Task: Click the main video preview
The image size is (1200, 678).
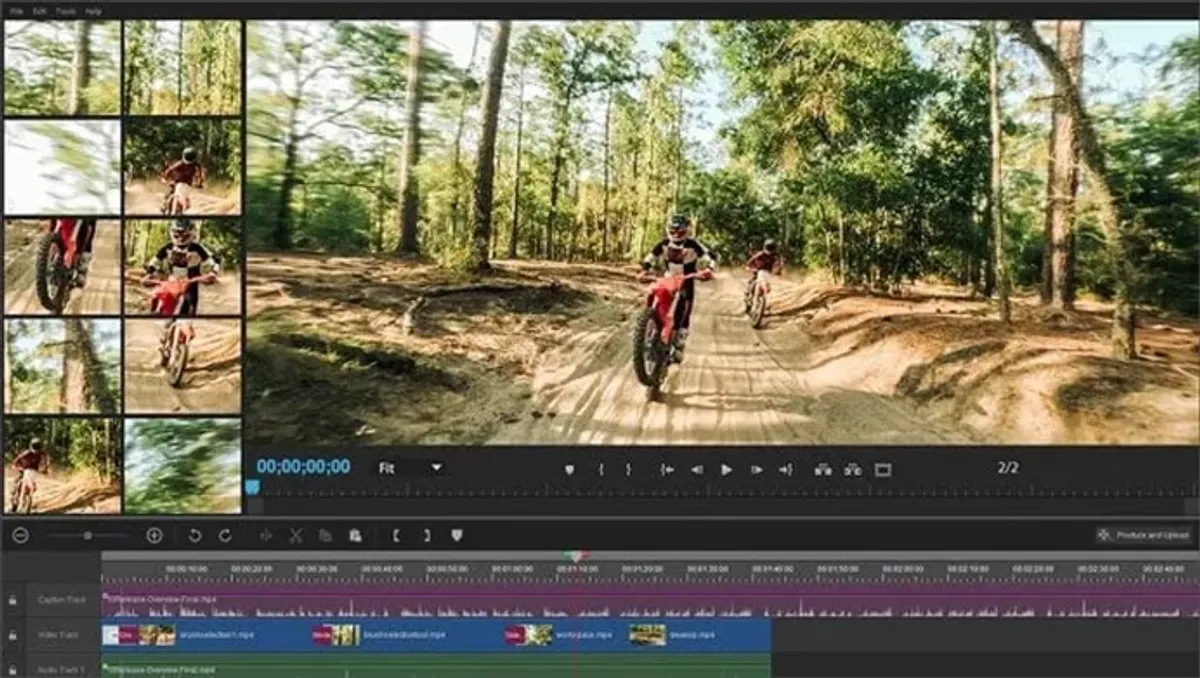Action: click(x=722, y=233)
